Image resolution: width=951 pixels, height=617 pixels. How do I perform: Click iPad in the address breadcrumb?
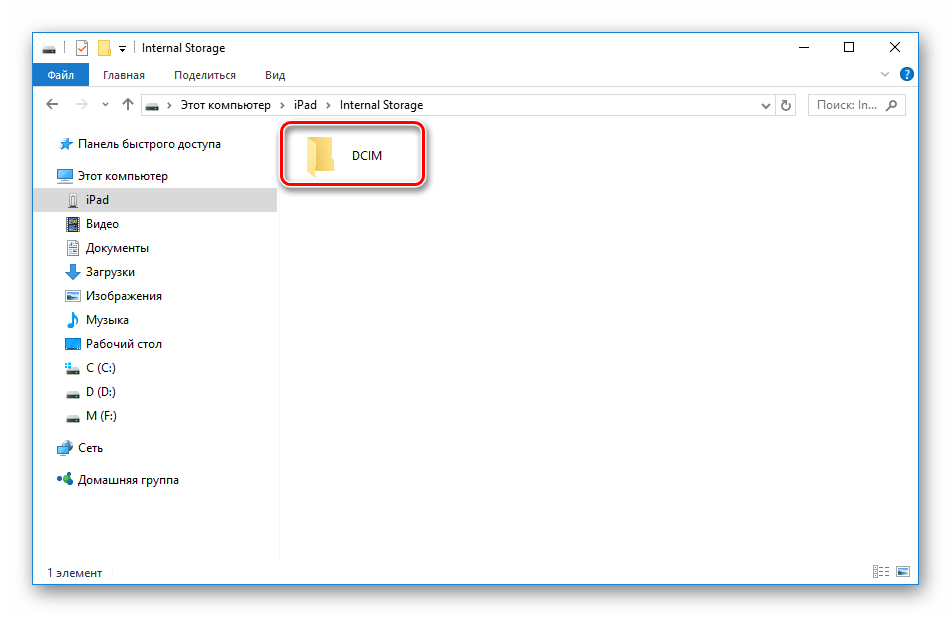point(305,105)
